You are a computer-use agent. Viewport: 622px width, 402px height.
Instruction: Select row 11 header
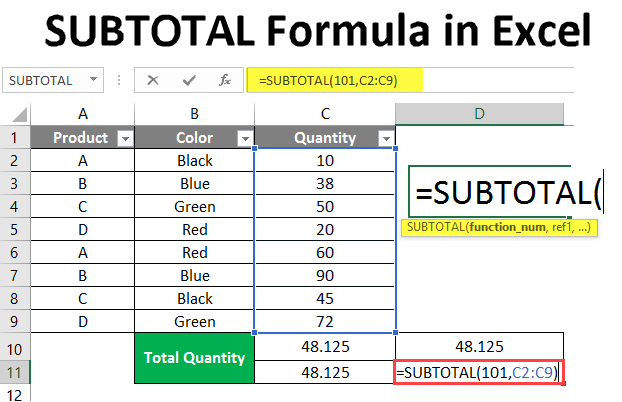[15, 372]
